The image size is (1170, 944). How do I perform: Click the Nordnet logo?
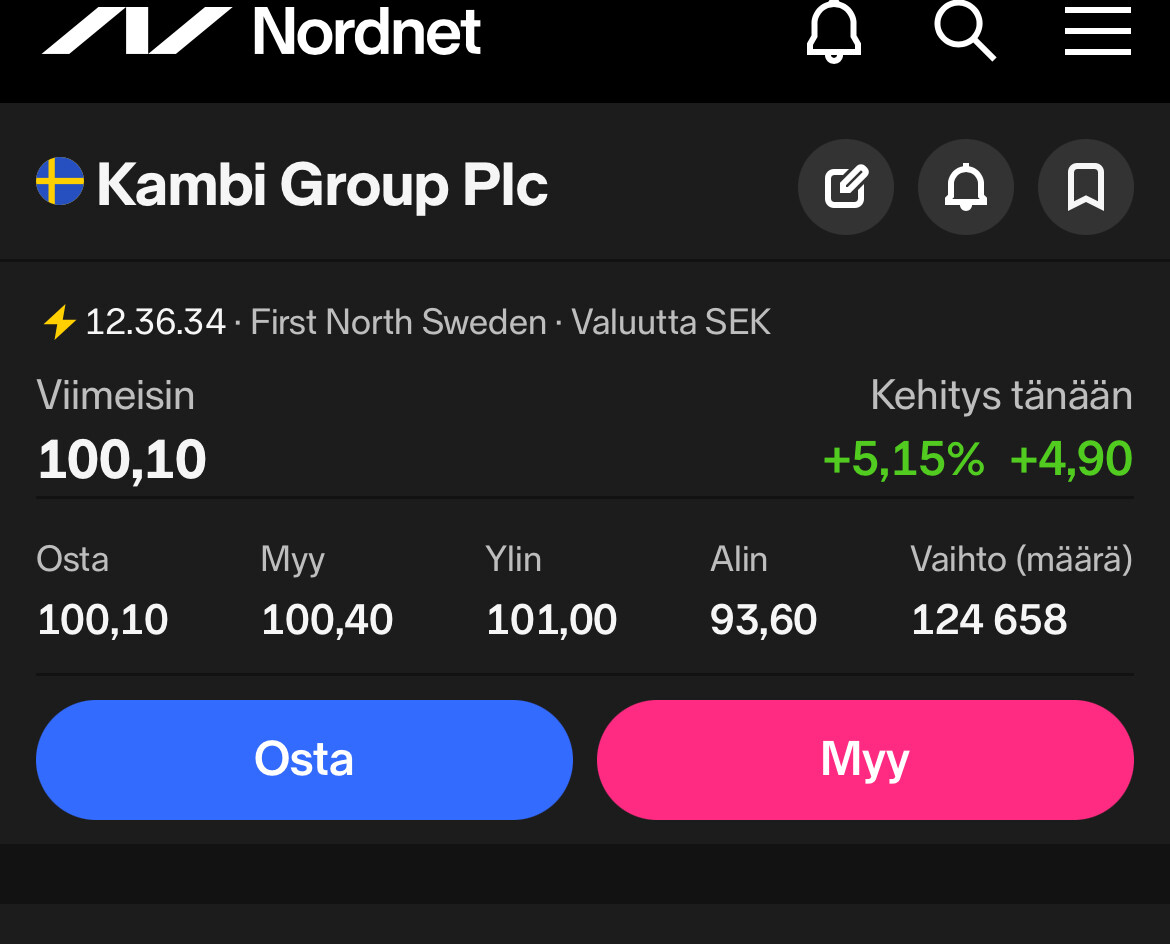click(x=260, y=31)
